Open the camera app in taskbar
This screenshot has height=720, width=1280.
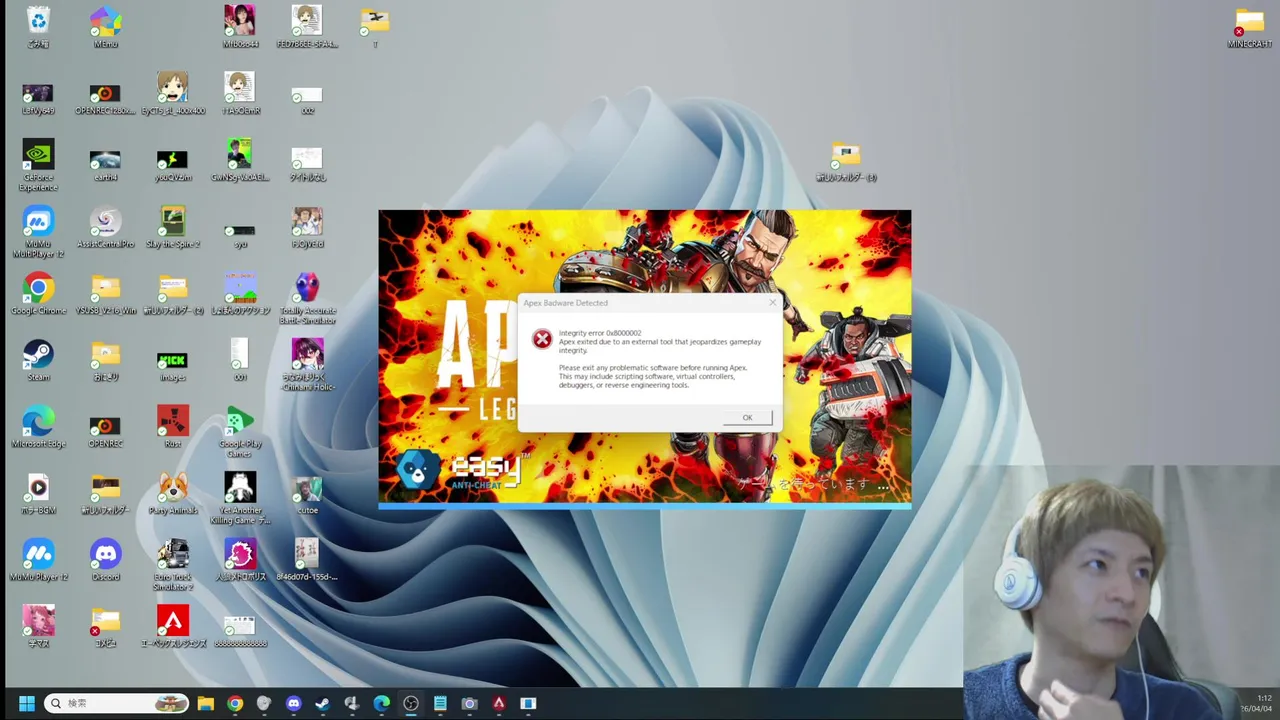click(469, 703)
